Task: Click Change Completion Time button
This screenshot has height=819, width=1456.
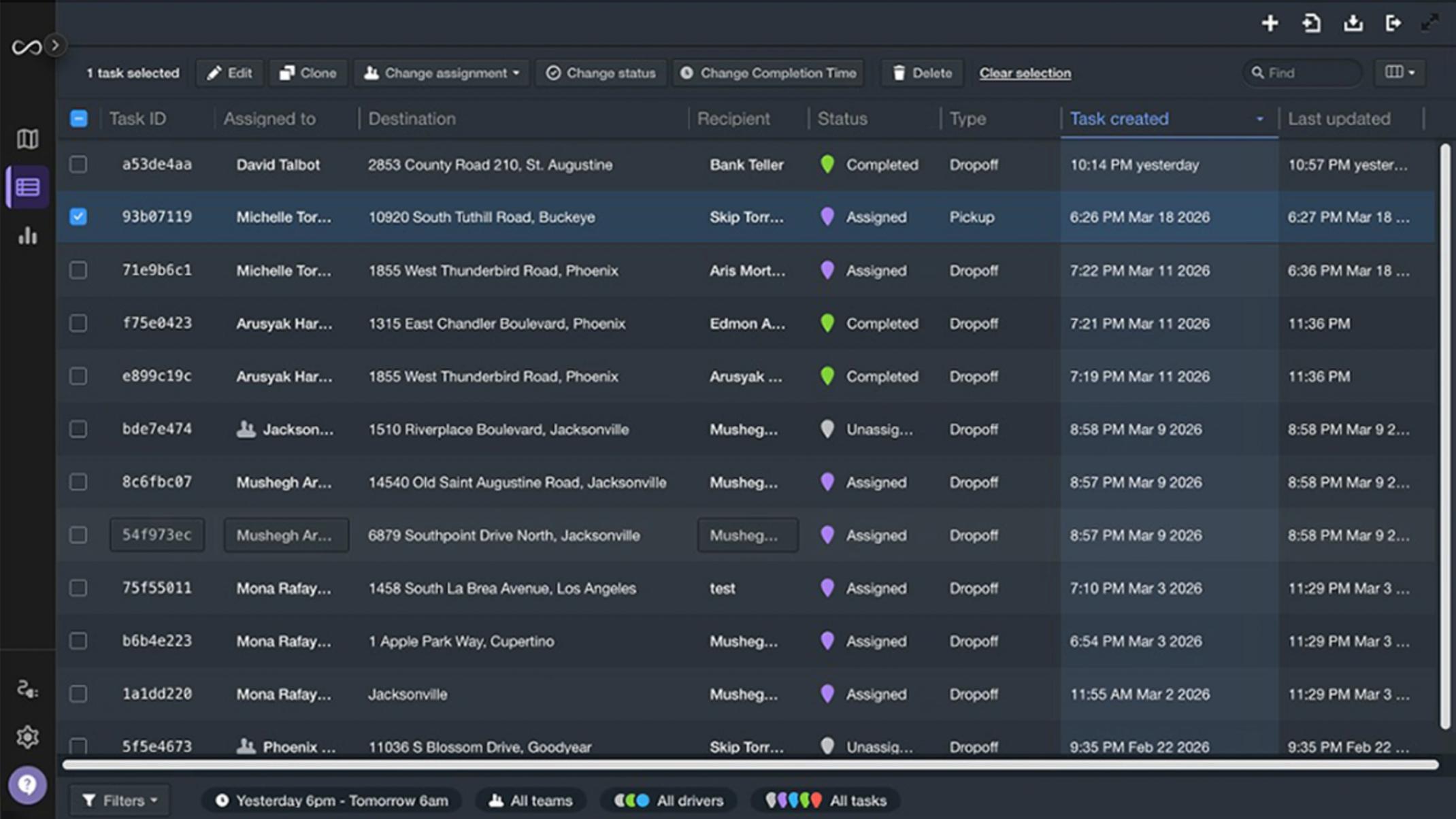Action: 769,73
